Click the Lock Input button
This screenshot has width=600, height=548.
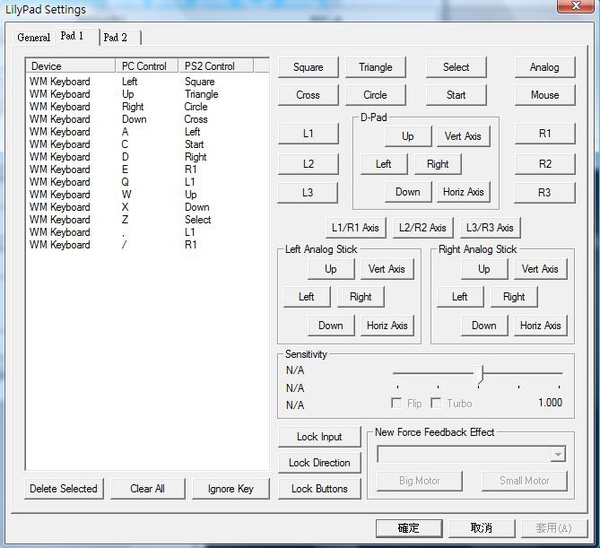point(320,437)
